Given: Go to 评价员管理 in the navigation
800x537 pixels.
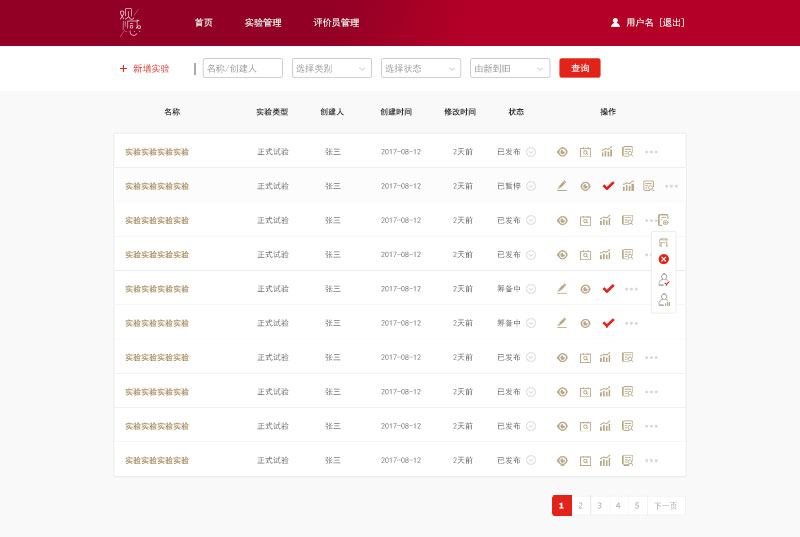Looking at the screenshot, I should tap(336, 23).
